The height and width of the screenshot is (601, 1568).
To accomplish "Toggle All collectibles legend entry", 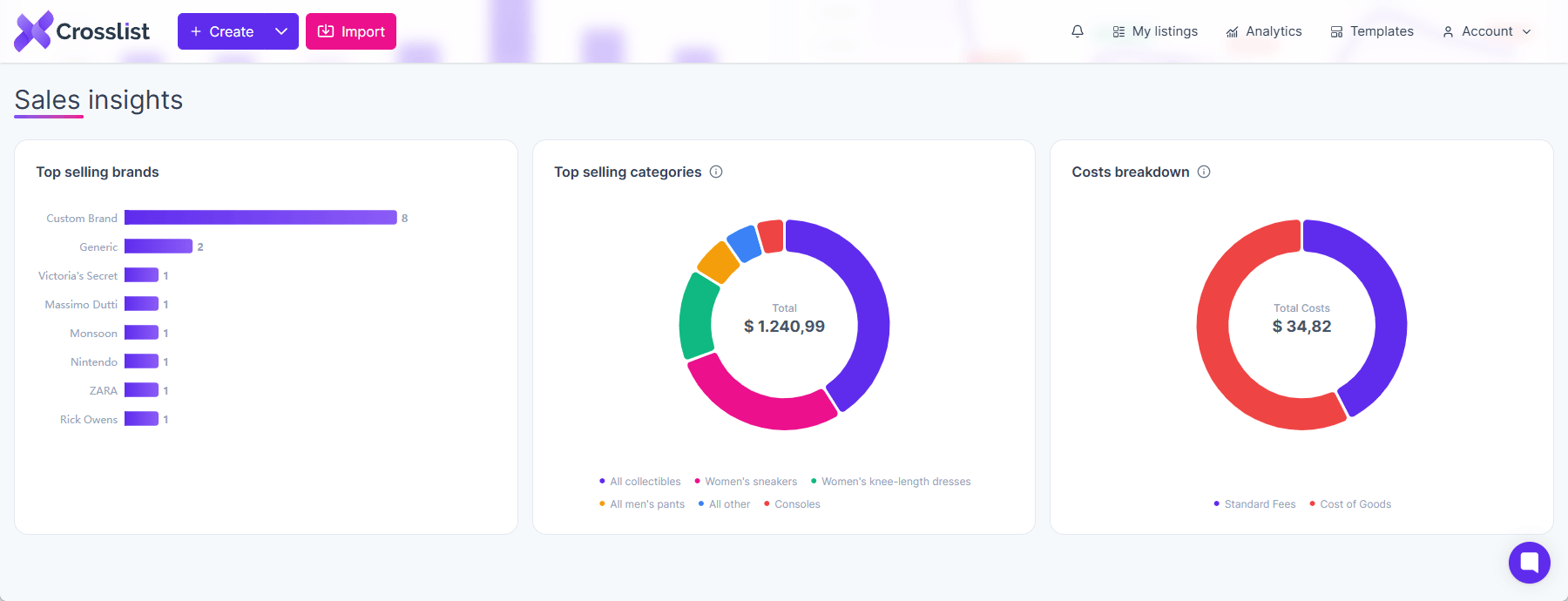I will pyautogui.click(x=640, y=482).
